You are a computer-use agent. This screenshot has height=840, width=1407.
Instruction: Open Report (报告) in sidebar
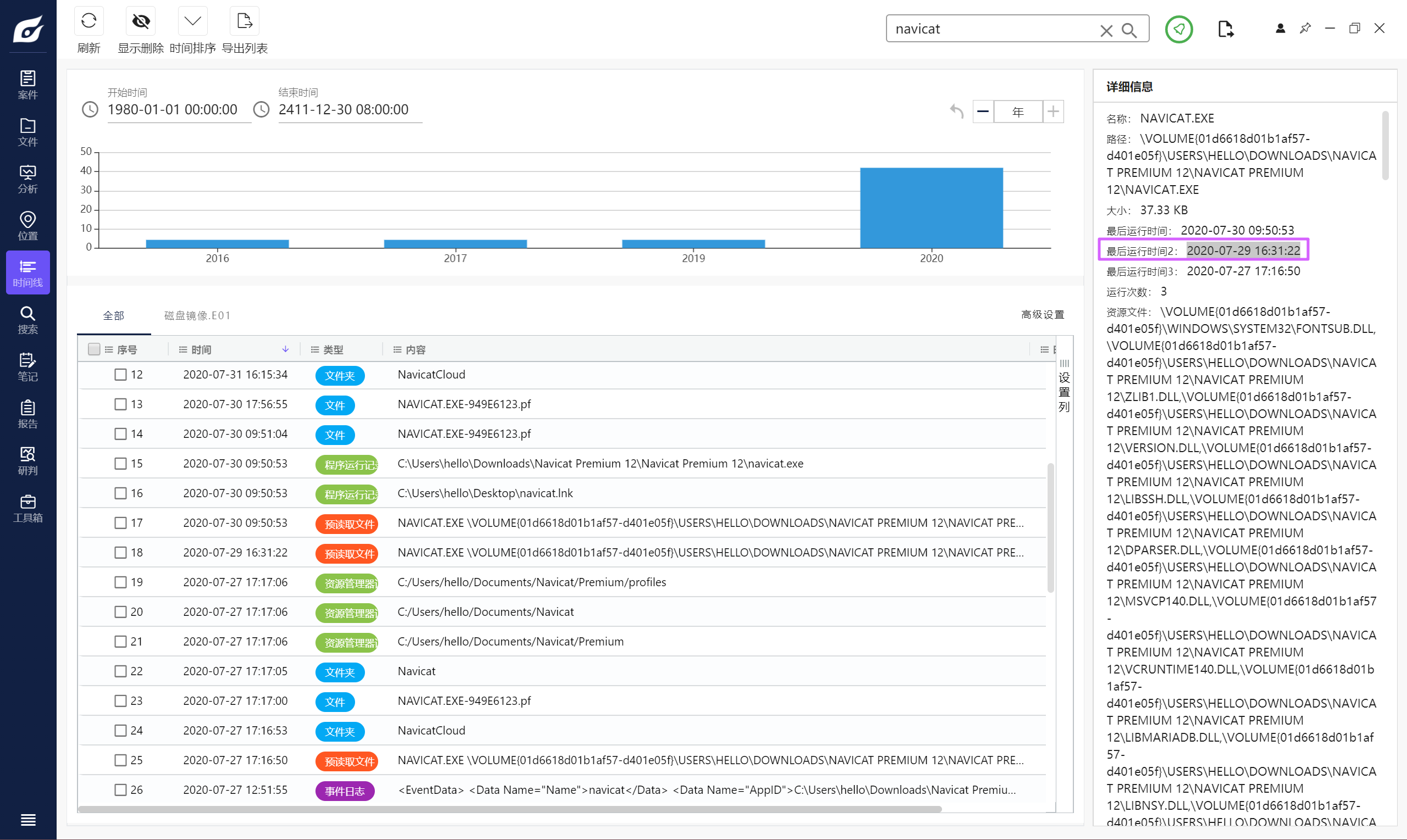[27, 414]
